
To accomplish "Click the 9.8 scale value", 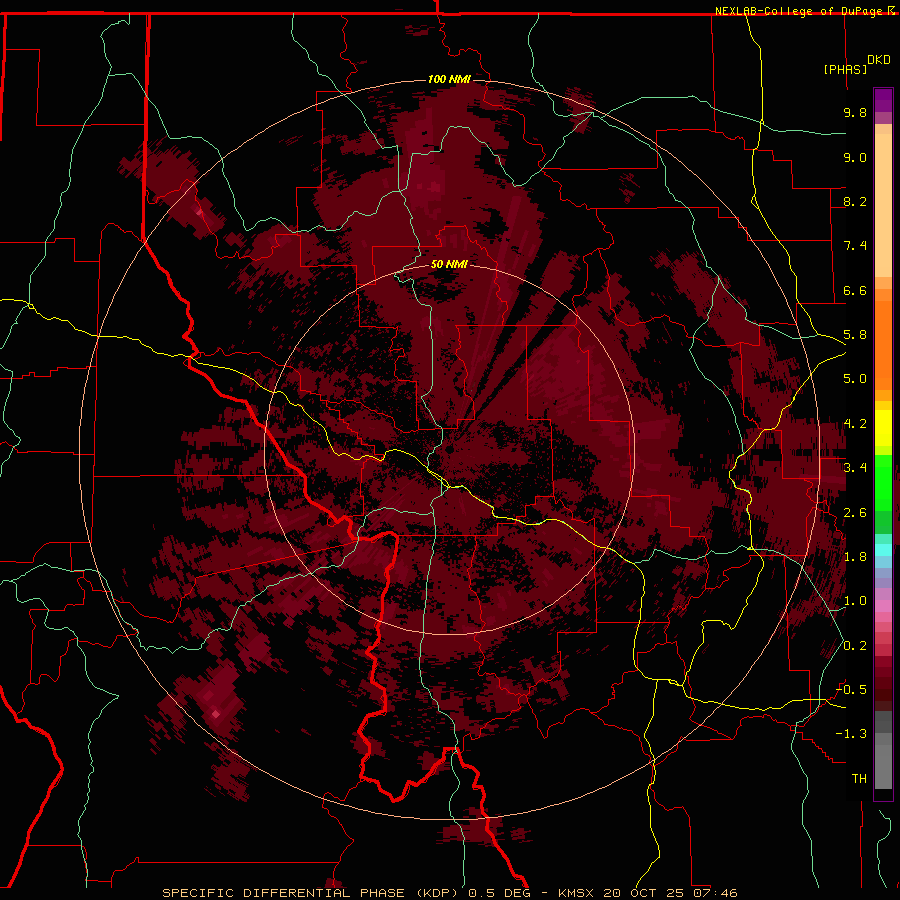I will (855, 112).
